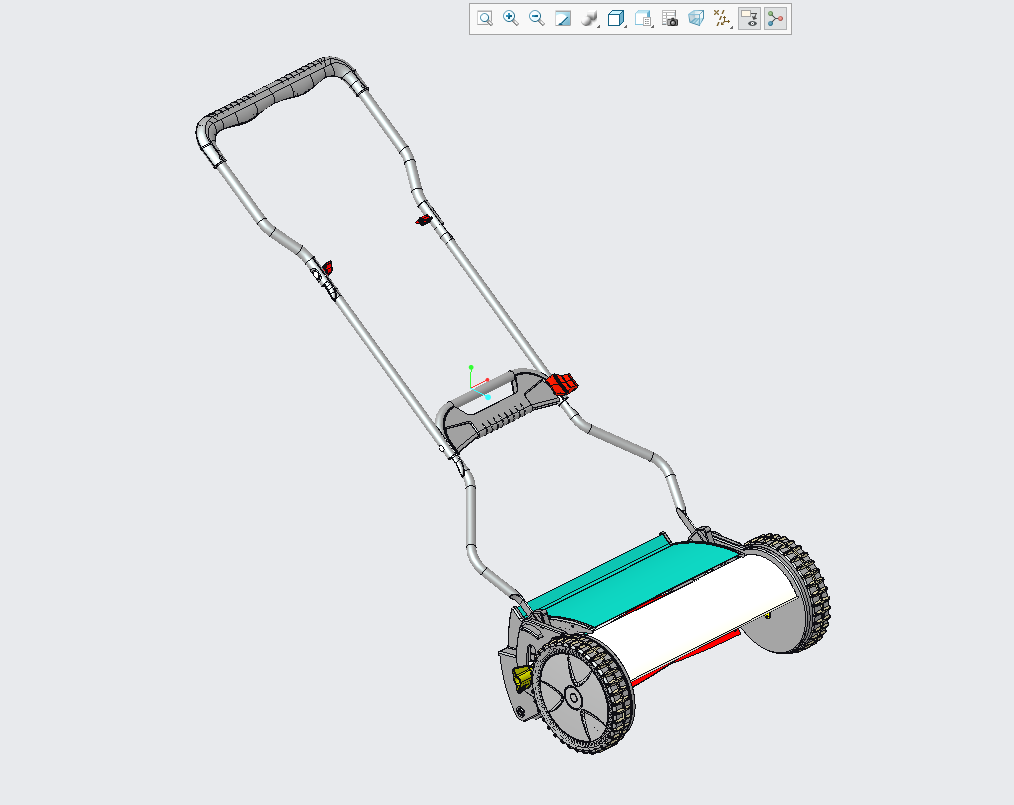1014x805 pixels.
Task: Open the Saved Orientations cube dropdown
Action: (x=617, y=19)
